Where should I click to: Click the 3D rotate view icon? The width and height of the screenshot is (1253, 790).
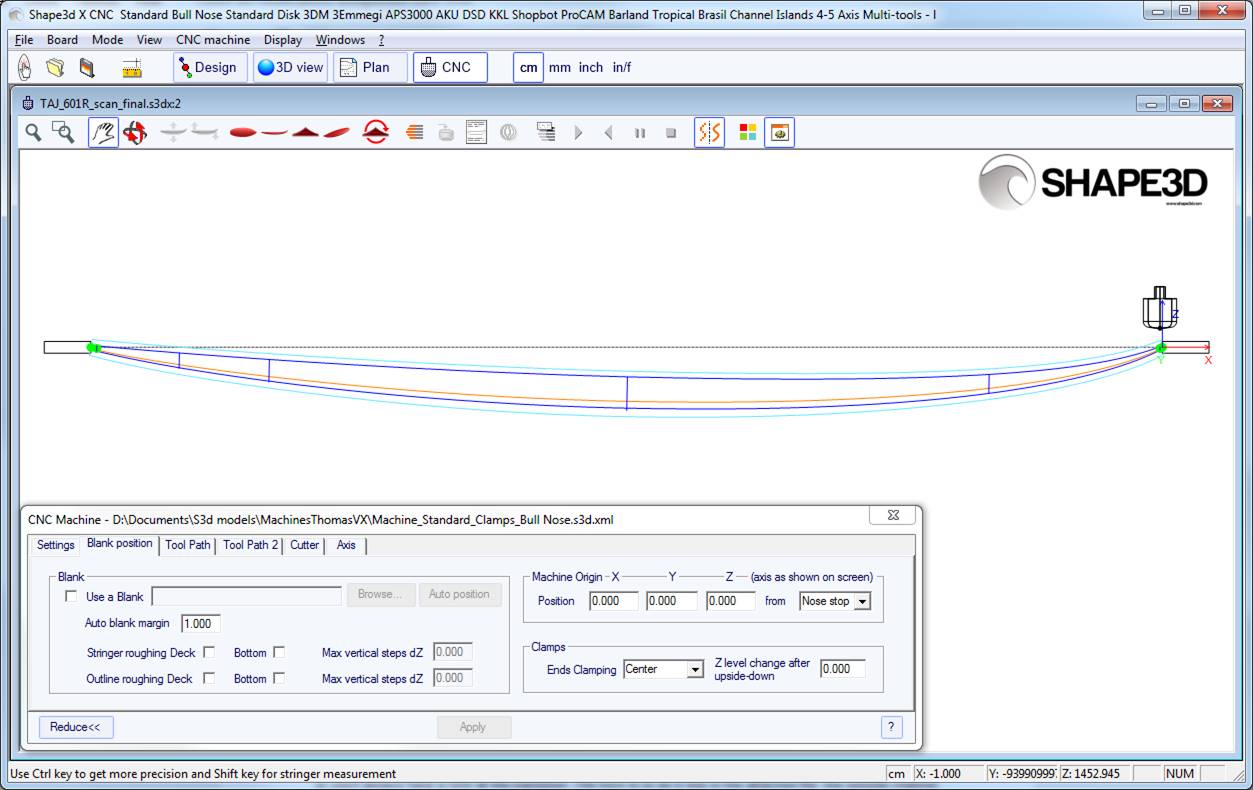135,132
